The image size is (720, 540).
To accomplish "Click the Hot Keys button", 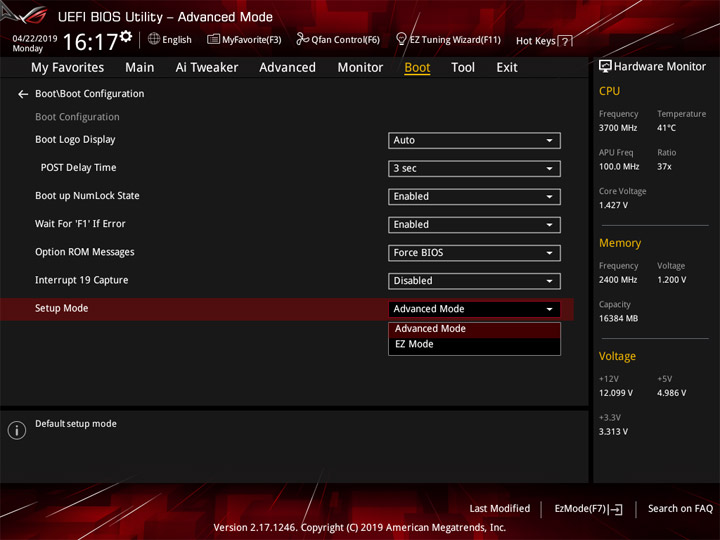I will (544, 41).
